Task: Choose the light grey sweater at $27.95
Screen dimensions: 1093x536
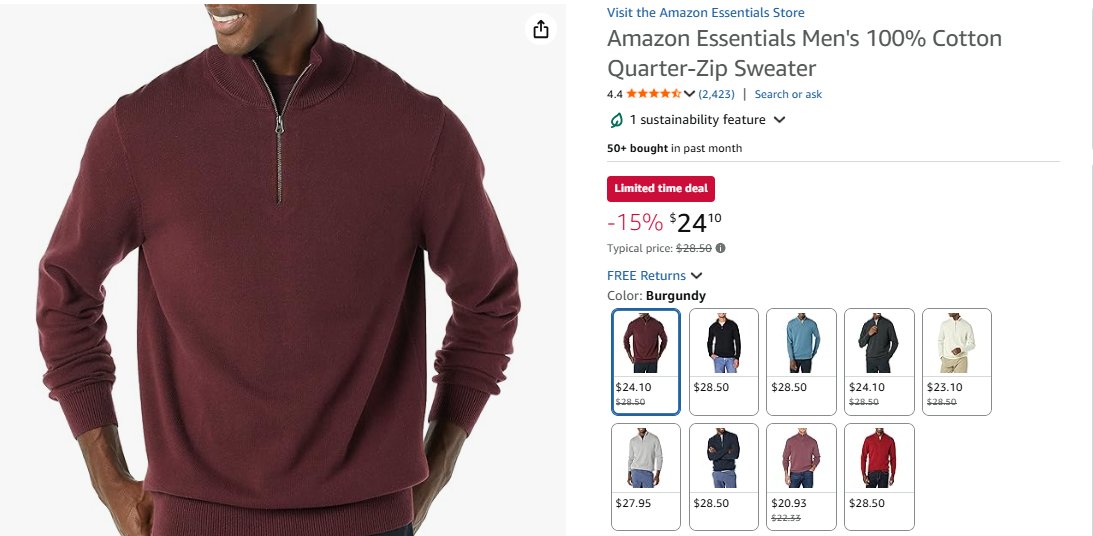Action: 645,476
